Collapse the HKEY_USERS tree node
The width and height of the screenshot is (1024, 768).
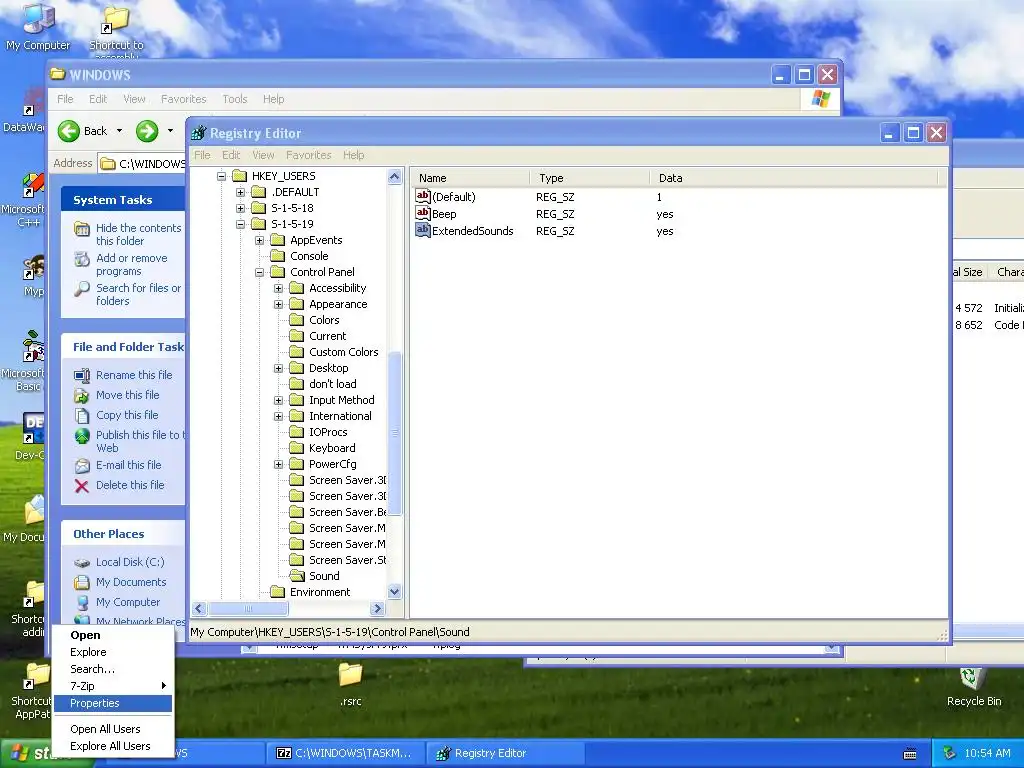pyautogui.click(x=221, y=176)
